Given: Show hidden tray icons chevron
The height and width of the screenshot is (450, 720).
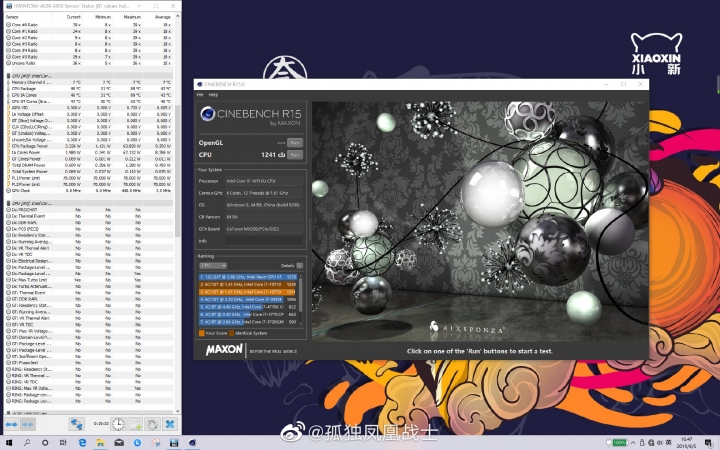Looking at the screenshot, I should click(633, 443).
